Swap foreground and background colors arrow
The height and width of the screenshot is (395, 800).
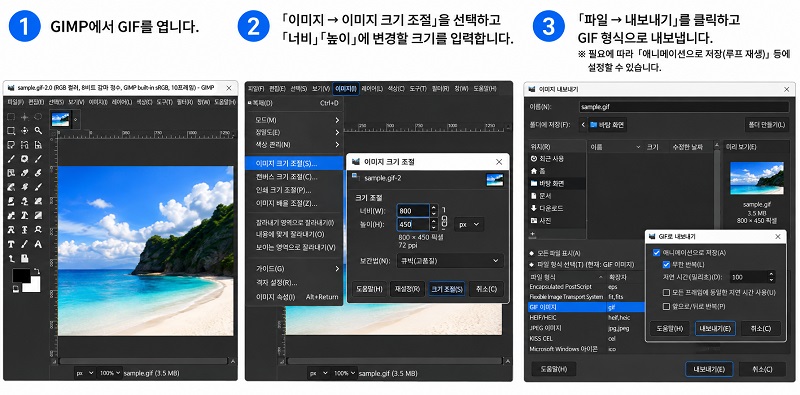pos(36,270)
